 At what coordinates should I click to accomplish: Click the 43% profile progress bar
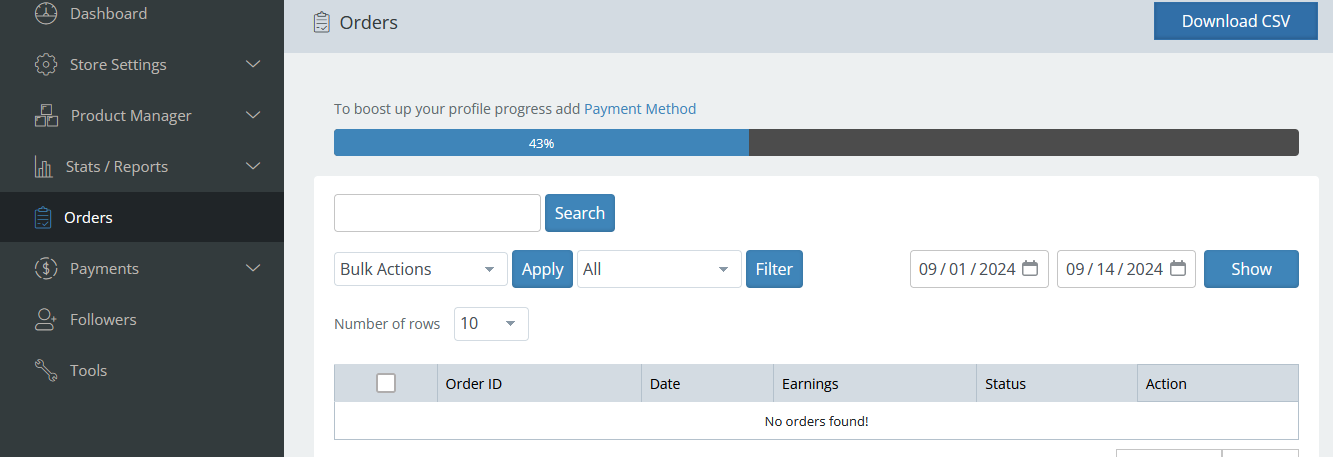pos(815,143)
